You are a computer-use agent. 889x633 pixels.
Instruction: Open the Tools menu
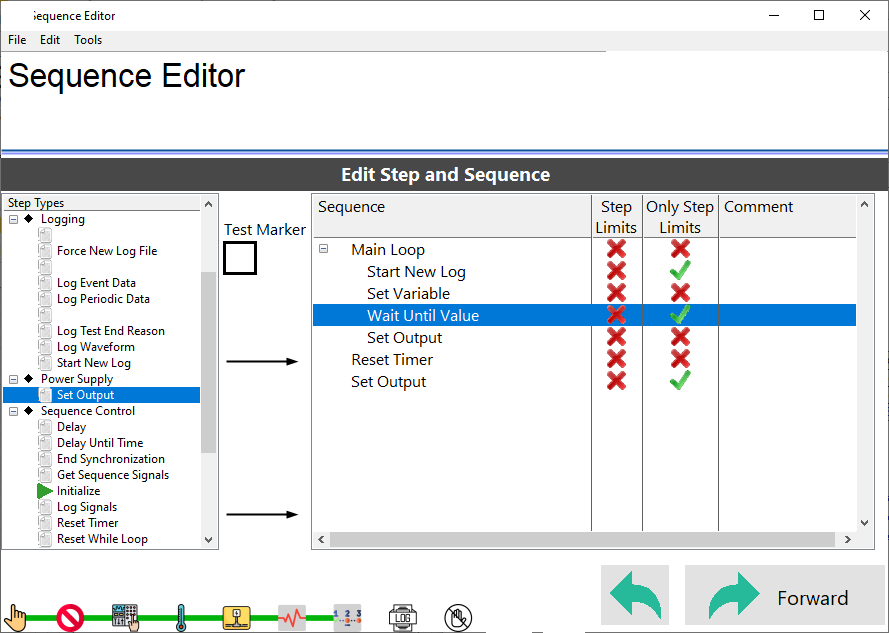pos(88,40)
